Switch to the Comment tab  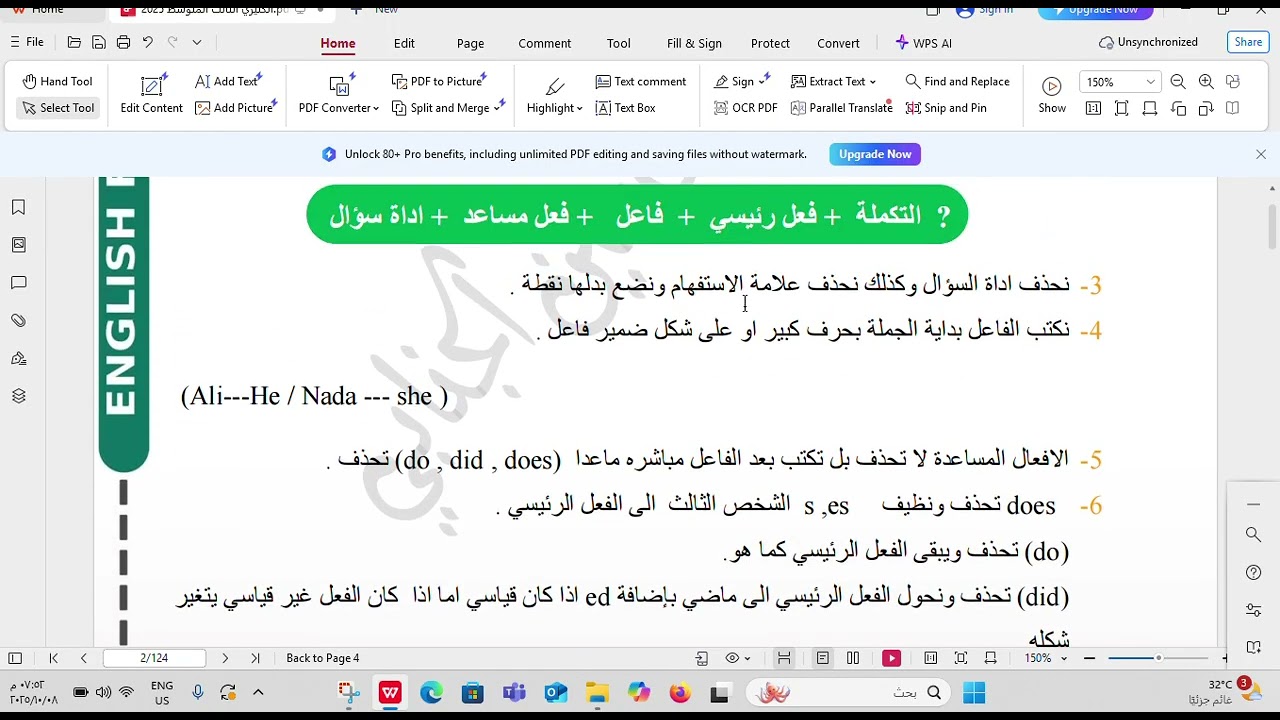(545, 43)
